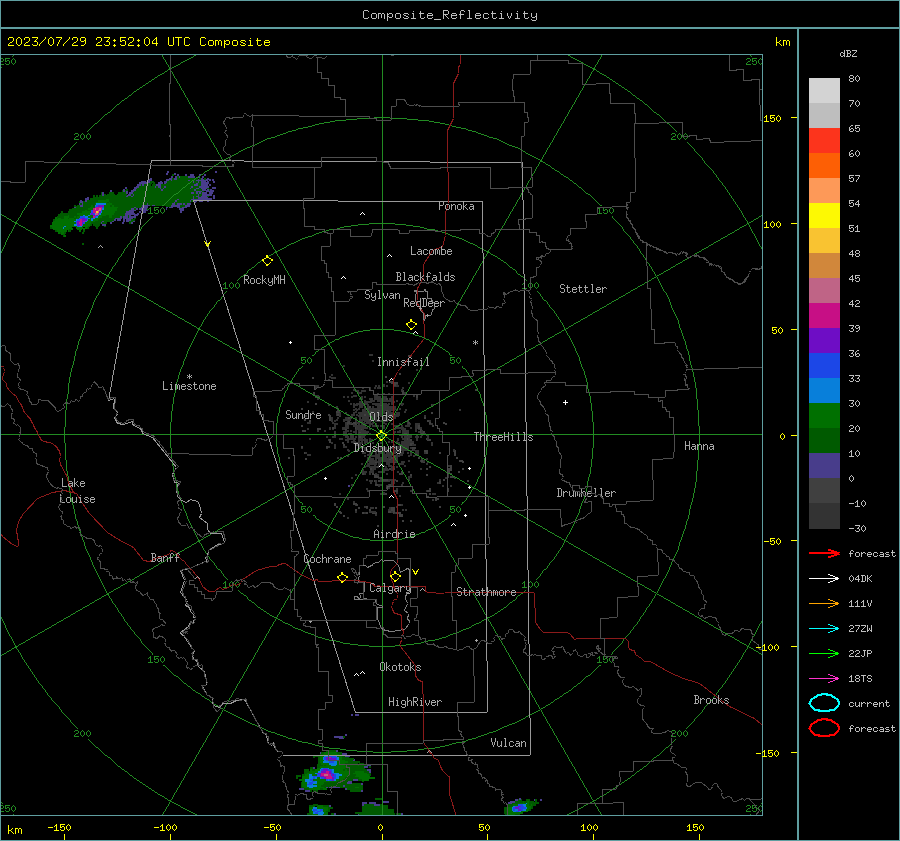This screenshot has height=841, width=900.
Task: Click the Banff label
Action: tap(165, 557)
